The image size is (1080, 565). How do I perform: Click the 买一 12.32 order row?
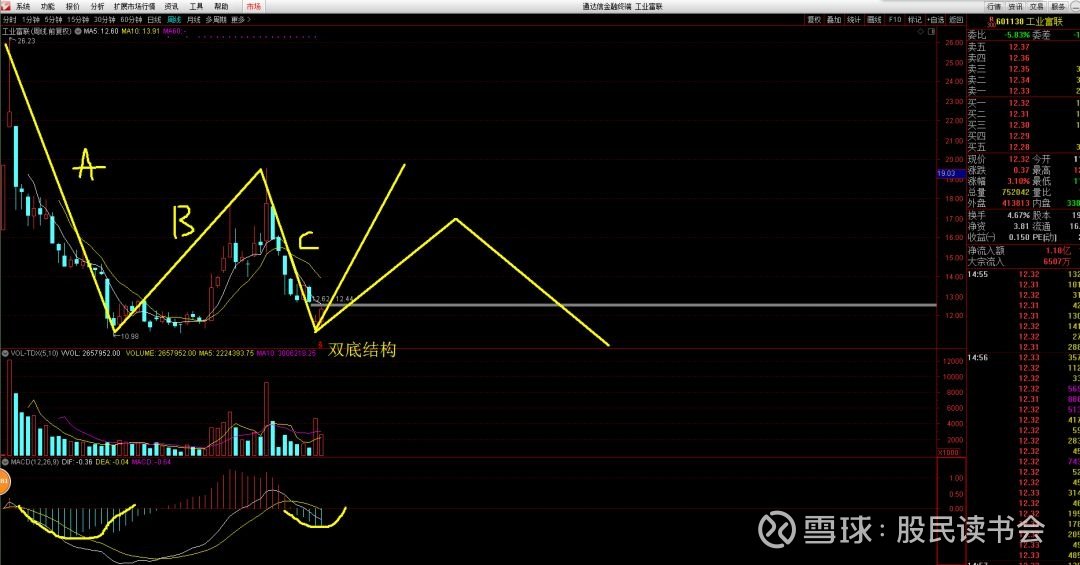[1023, 103]
